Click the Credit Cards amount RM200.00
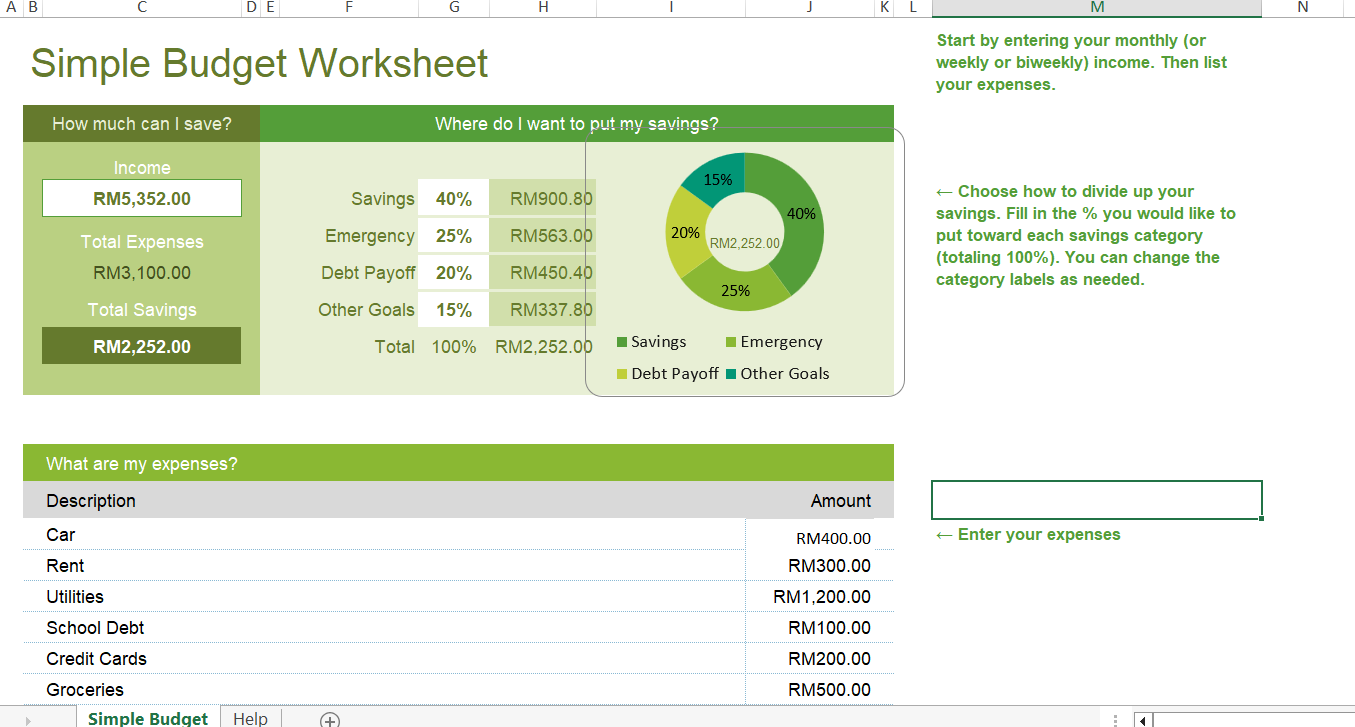1355x727 pixels. 829,659
